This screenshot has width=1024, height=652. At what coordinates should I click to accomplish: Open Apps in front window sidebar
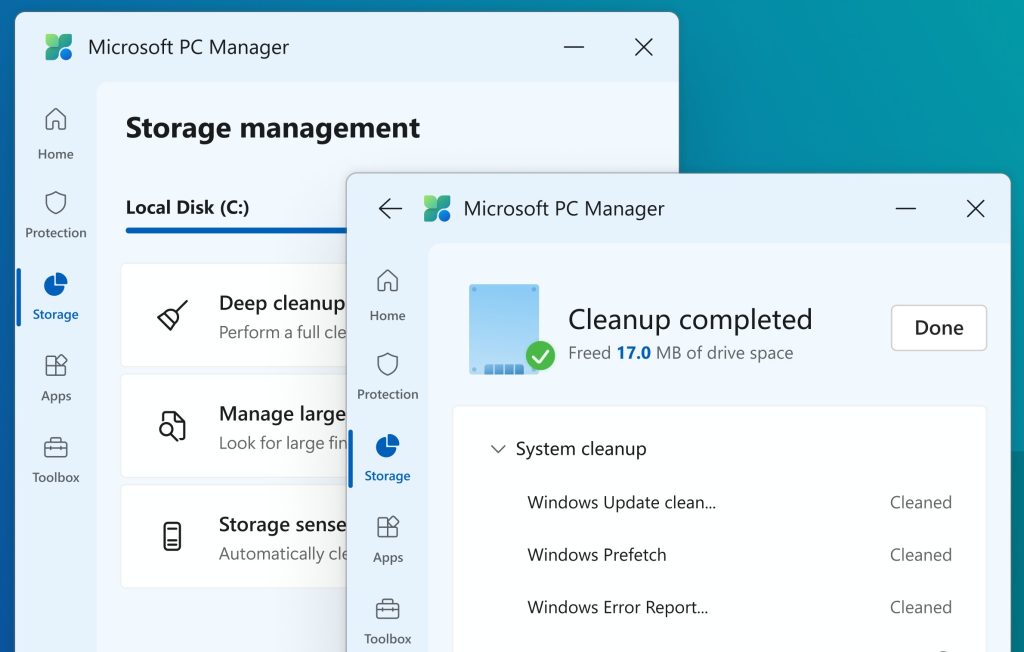[387, 540]
